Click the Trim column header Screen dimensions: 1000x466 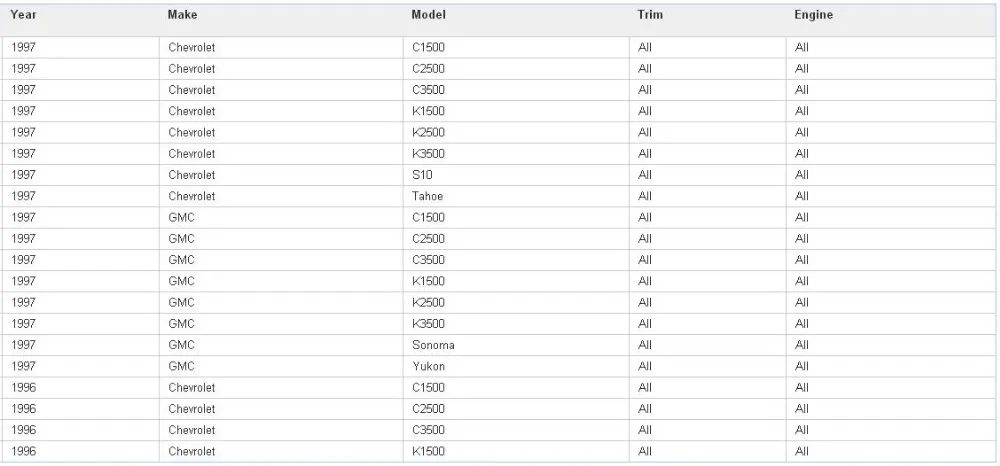coord(650,15)
